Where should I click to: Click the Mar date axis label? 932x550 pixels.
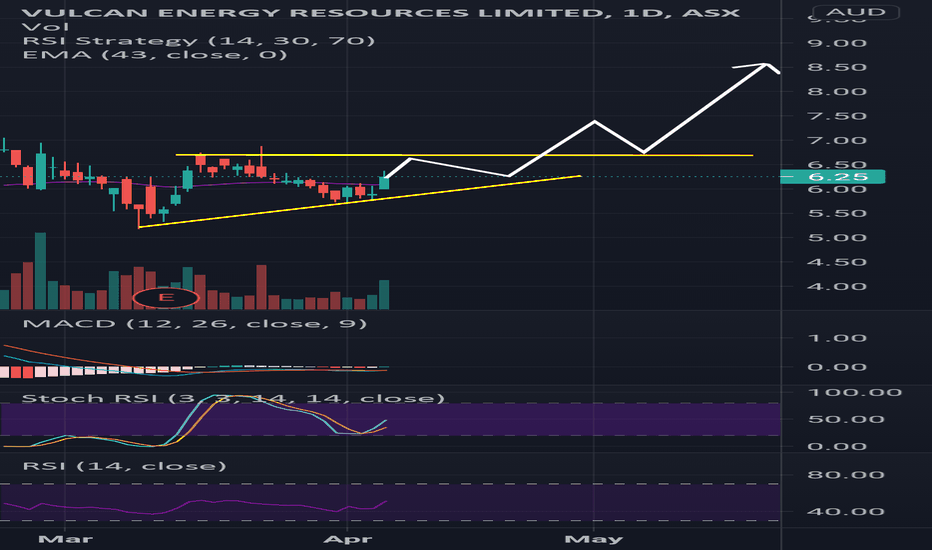65,539
